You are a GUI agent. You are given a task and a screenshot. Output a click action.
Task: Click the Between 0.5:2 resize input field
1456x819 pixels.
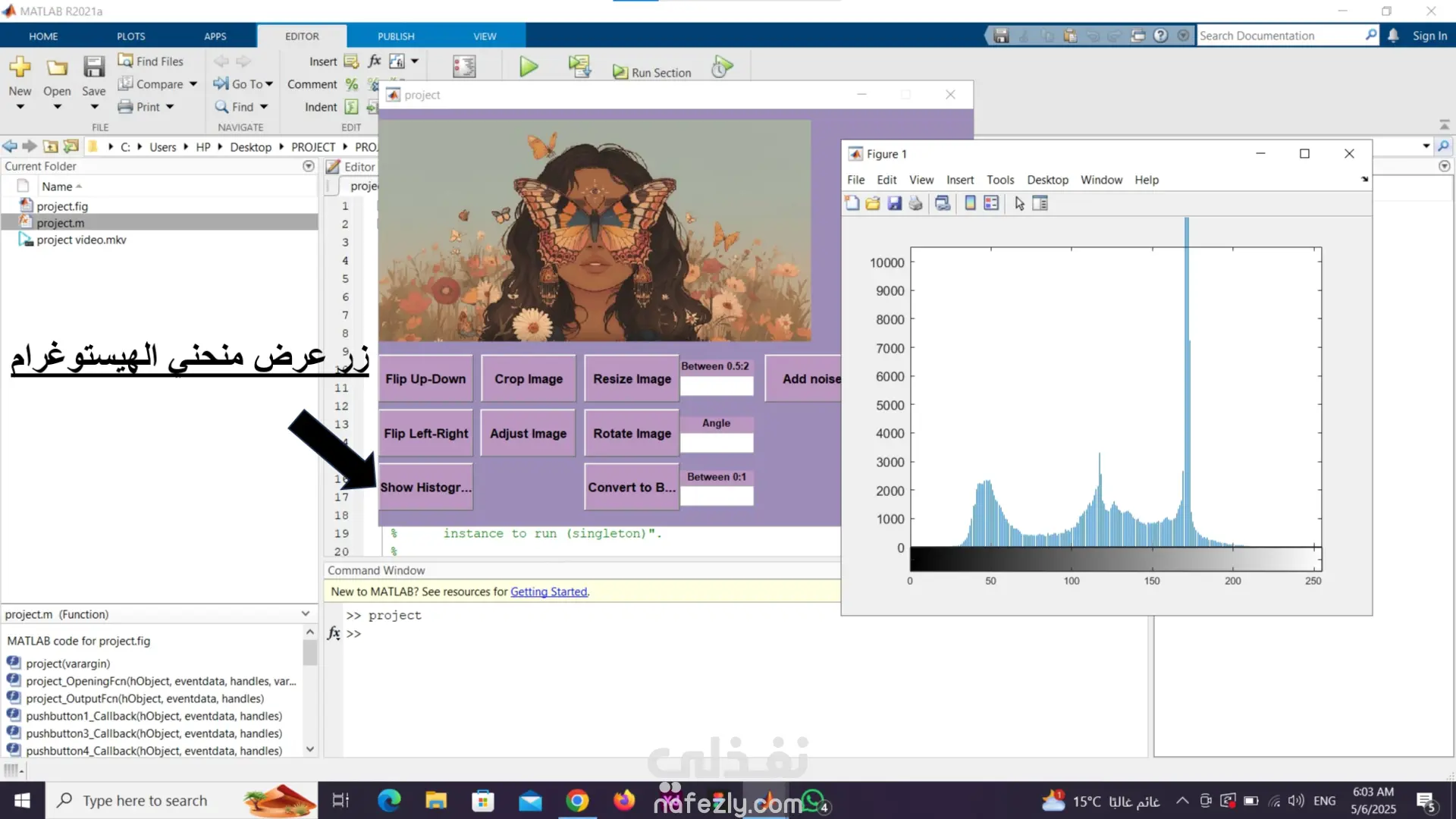click(717, 386)
